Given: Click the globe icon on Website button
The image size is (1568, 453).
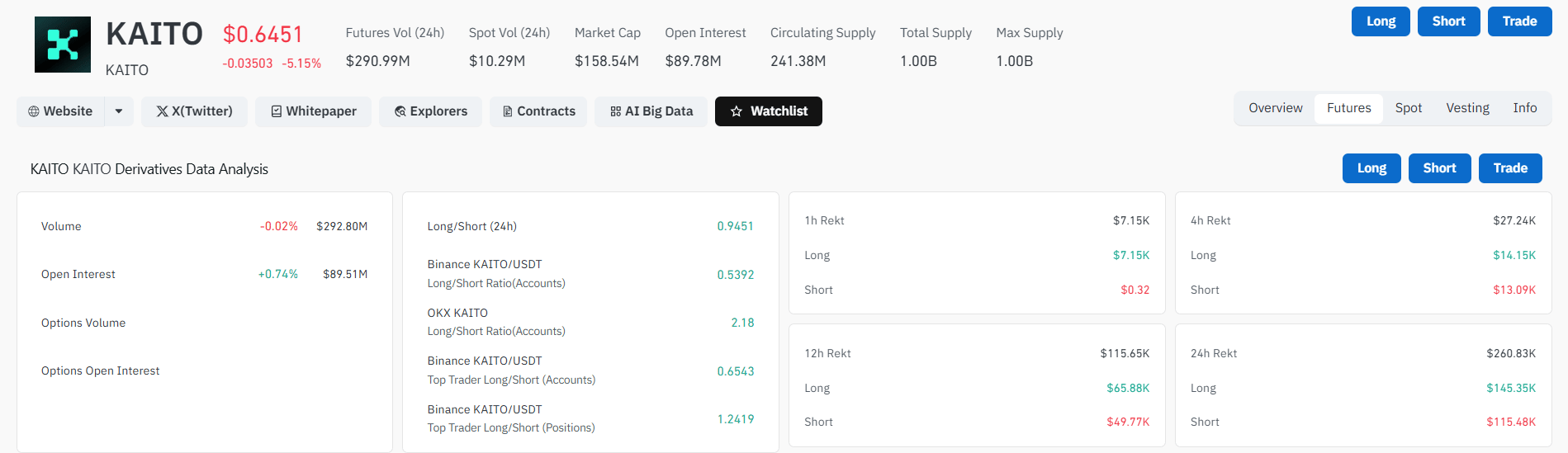Looking at the screenshot, I should 34,111.
